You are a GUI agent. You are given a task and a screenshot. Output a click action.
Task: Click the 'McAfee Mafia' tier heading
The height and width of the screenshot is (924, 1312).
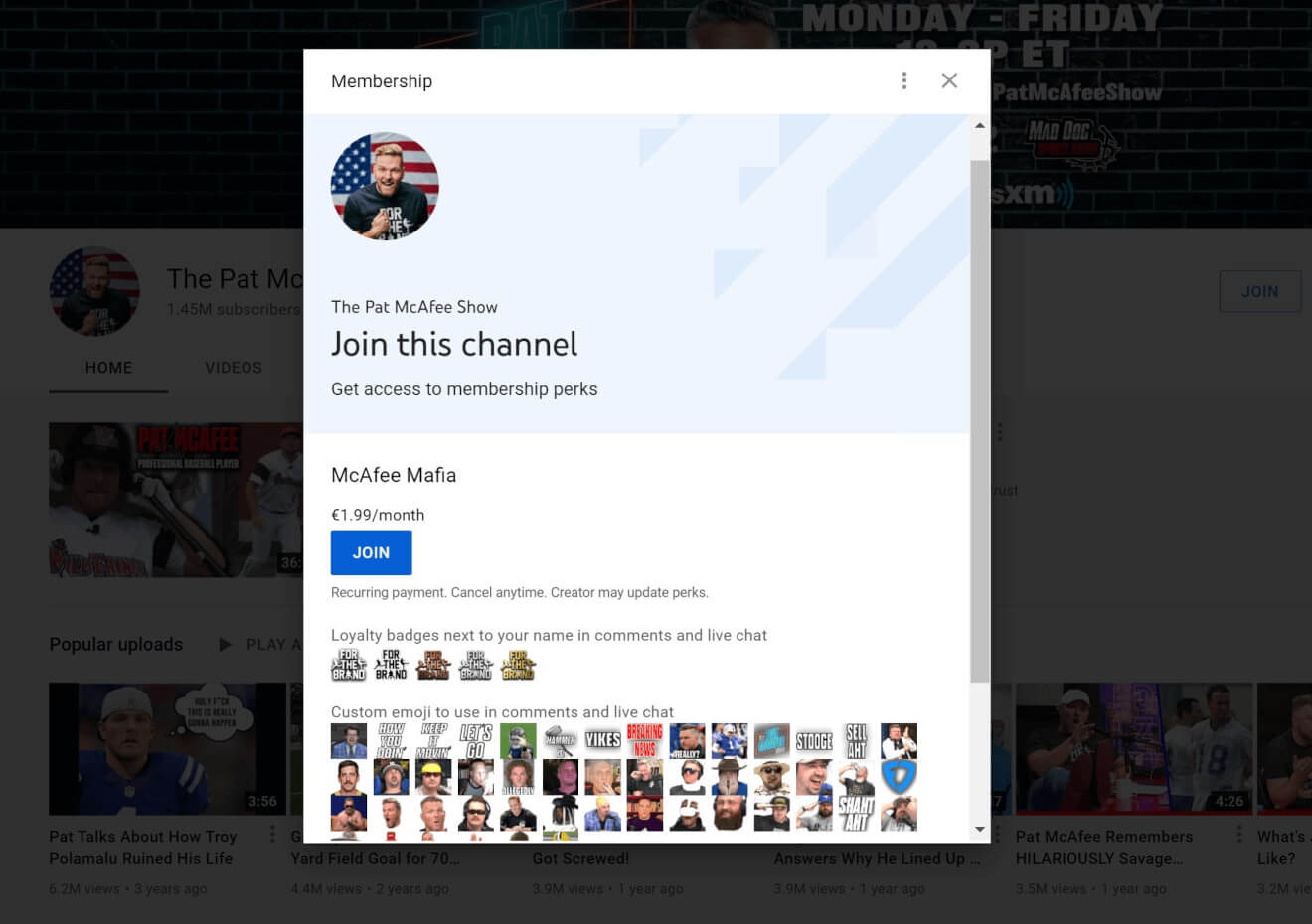[x=394, y=475]
